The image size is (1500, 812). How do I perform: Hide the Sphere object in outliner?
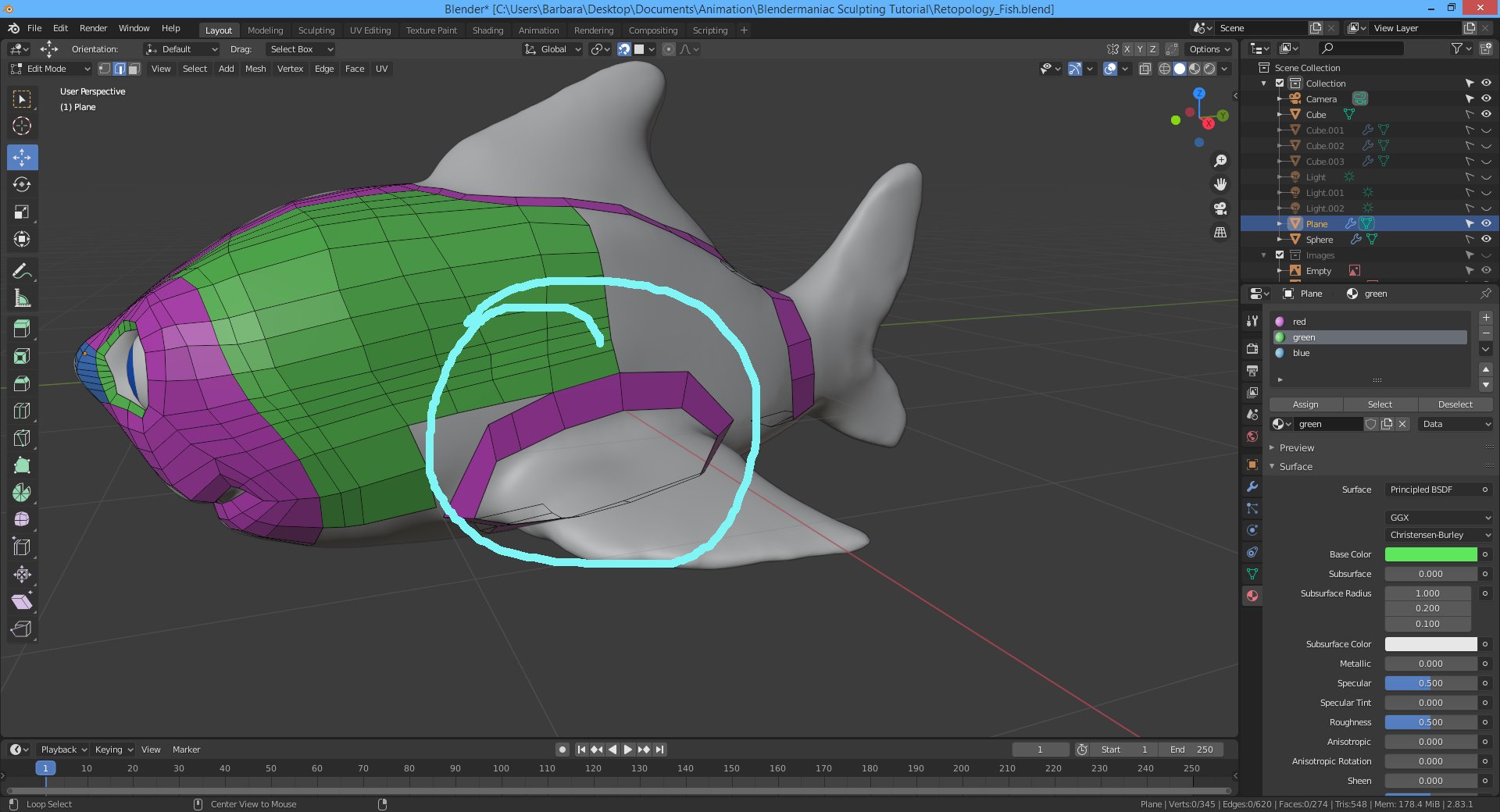tap(1486, 240)
